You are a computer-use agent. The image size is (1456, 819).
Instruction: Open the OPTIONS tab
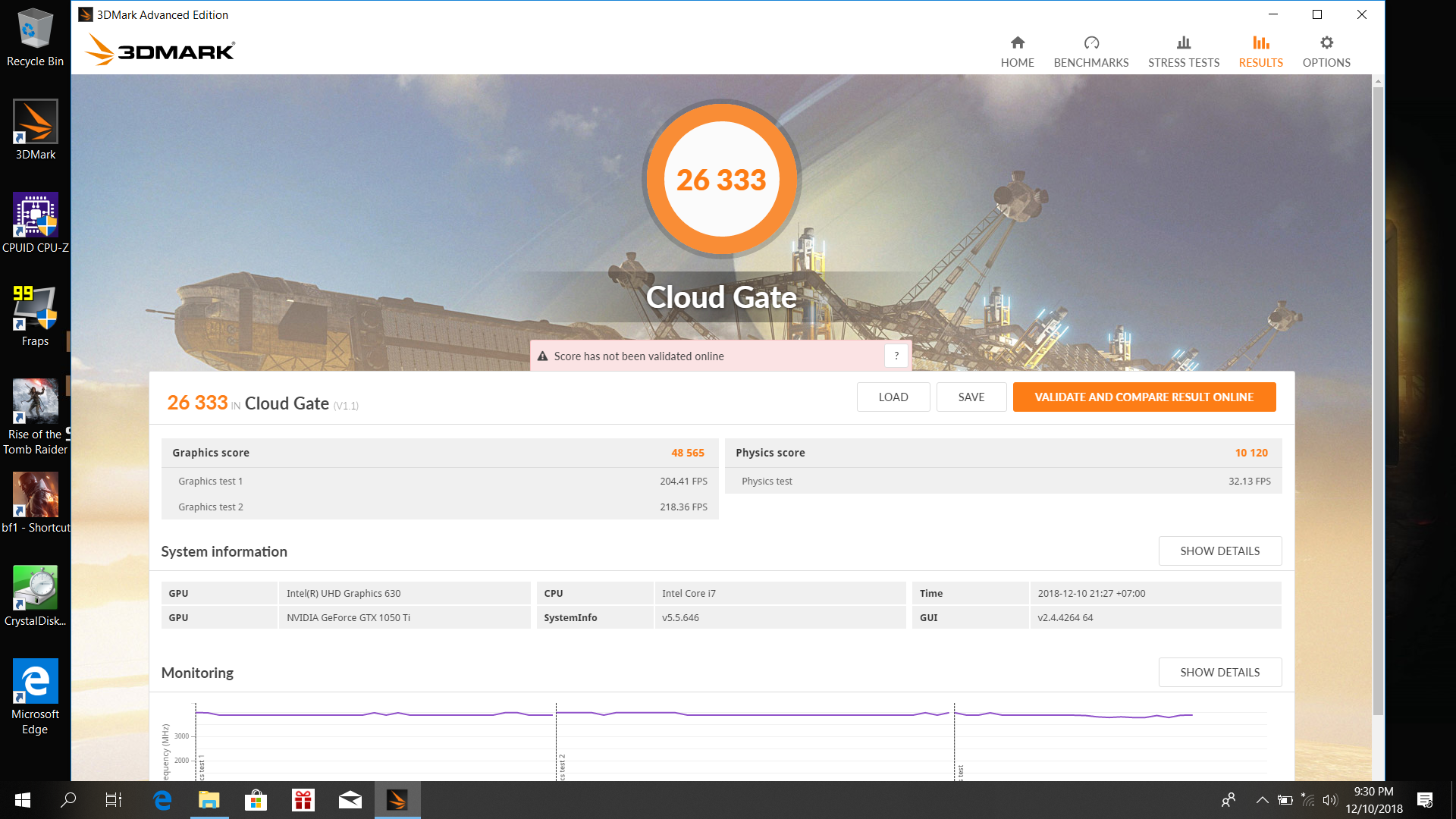[1326, 52]
